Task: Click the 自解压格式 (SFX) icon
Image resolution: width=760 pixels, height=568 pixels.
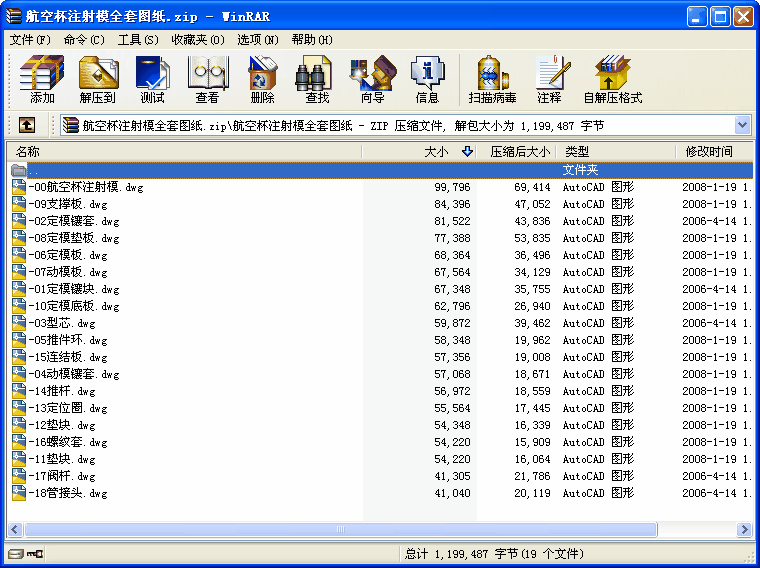Action: [x=612, y=79]
